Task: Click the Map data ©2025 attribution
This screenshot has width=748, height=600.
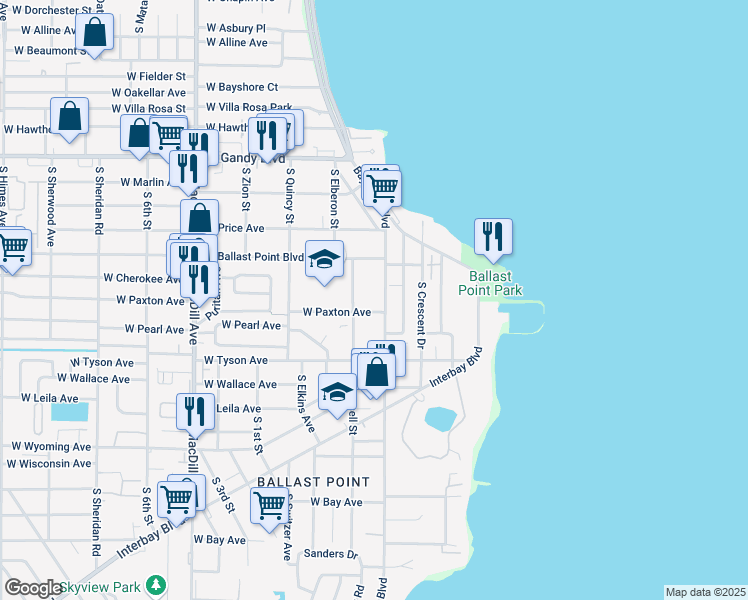Action: [706, 592]
